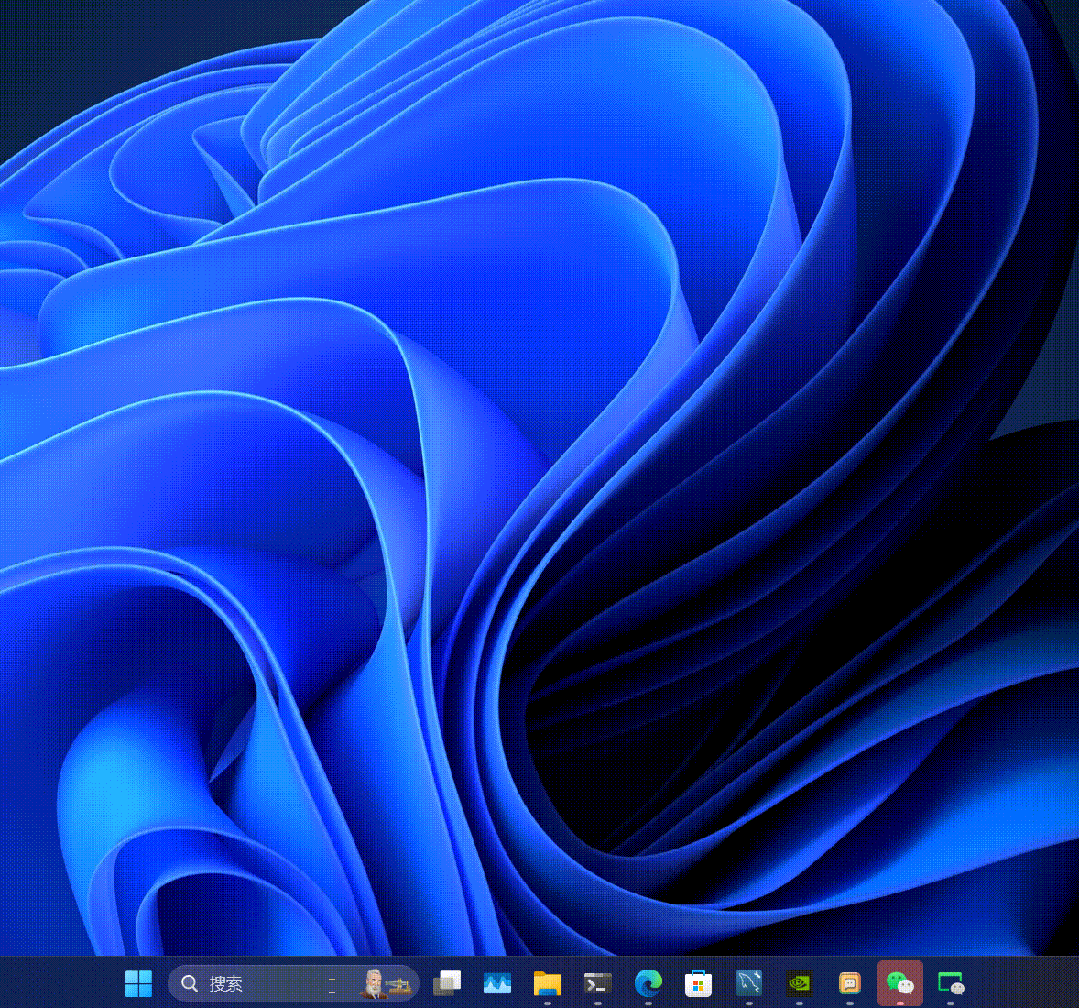Screen dimensions: 1079x1008
Task: Open the NVIDIA app from taskbar
Action: pos(799,983)
